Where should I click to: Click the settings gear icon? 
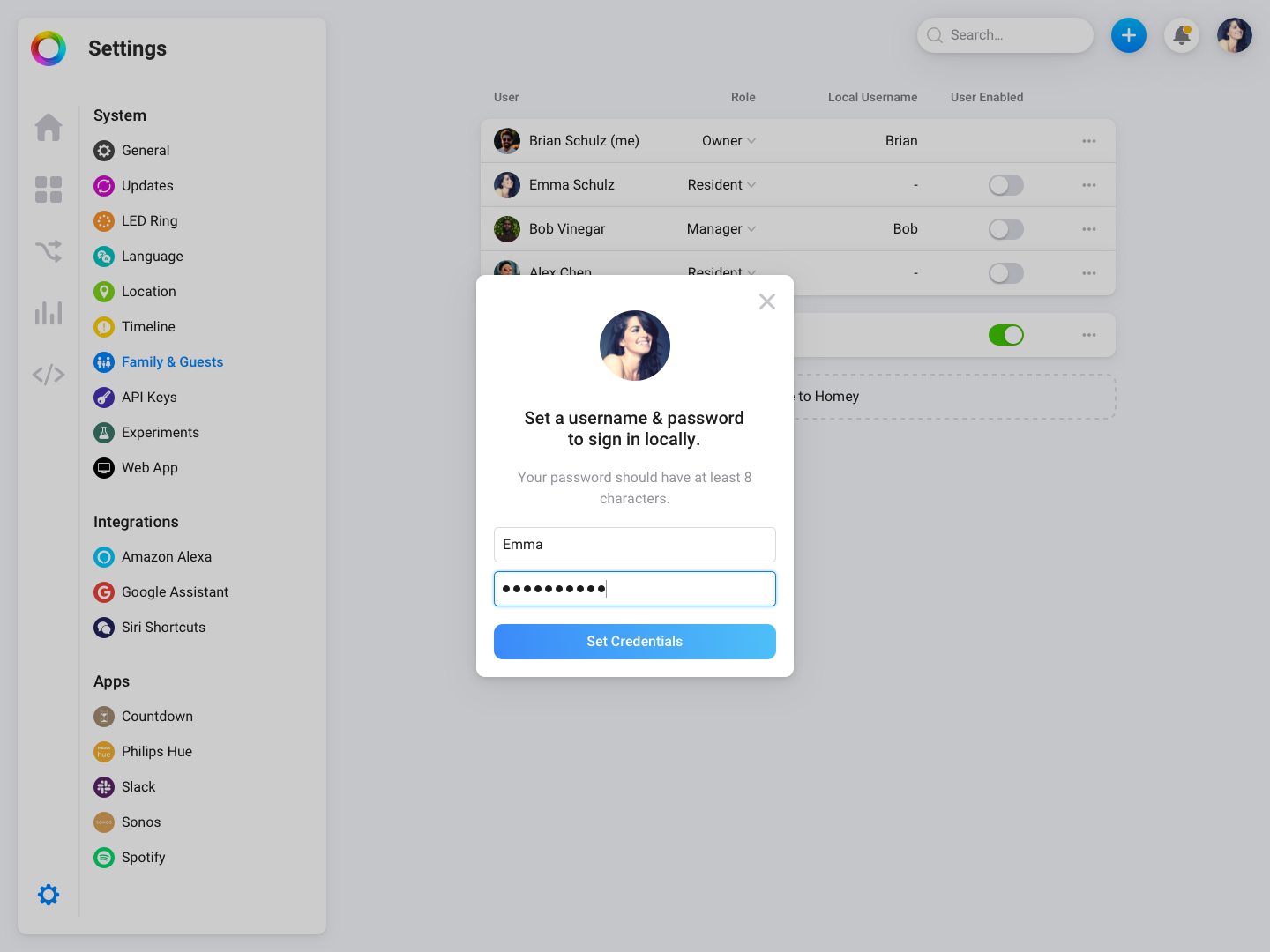point(49,895)
